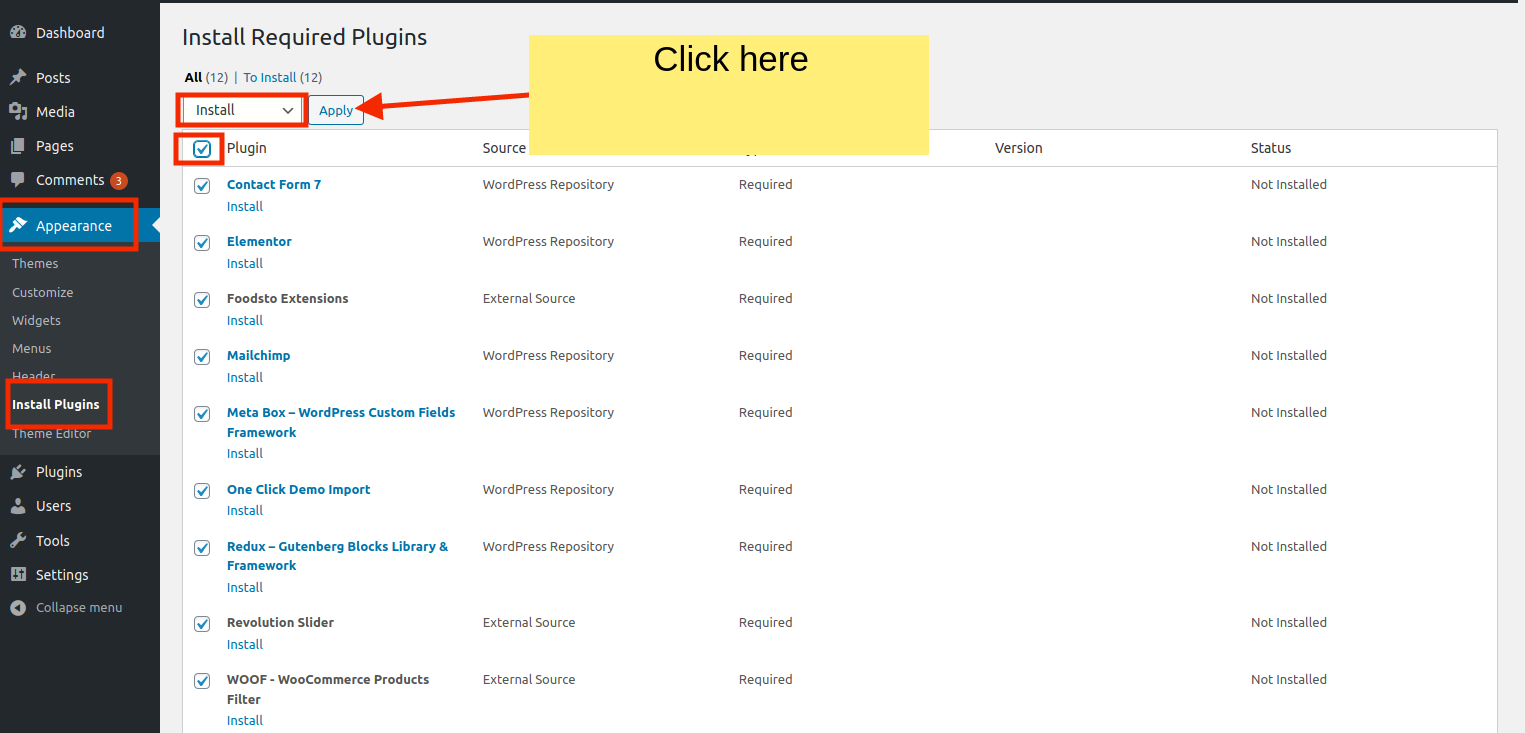1525x733 pixels.
Task: Open the Customize submenu item
Action: click(43, 293)
